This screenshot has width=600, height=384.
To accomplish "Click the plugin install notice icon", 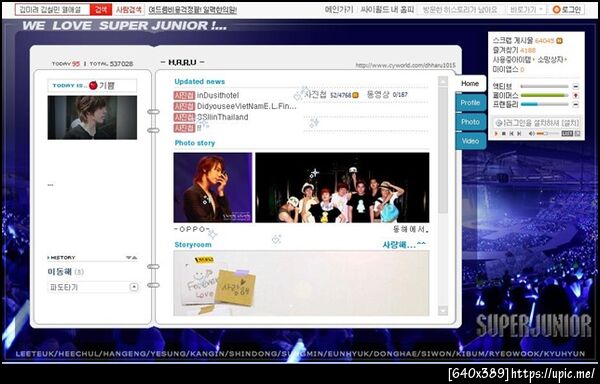I will [x=498, y=123].
